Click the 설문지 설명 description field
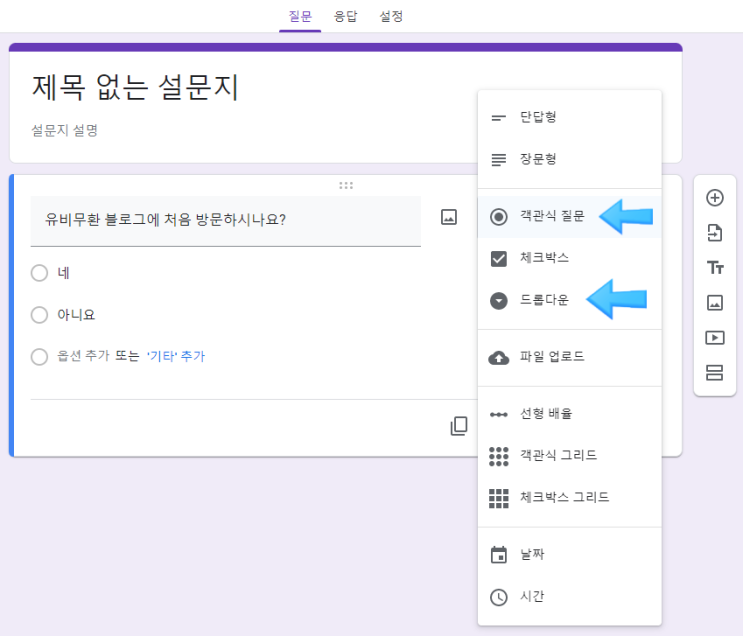743x636 pixels. [64, 130]
